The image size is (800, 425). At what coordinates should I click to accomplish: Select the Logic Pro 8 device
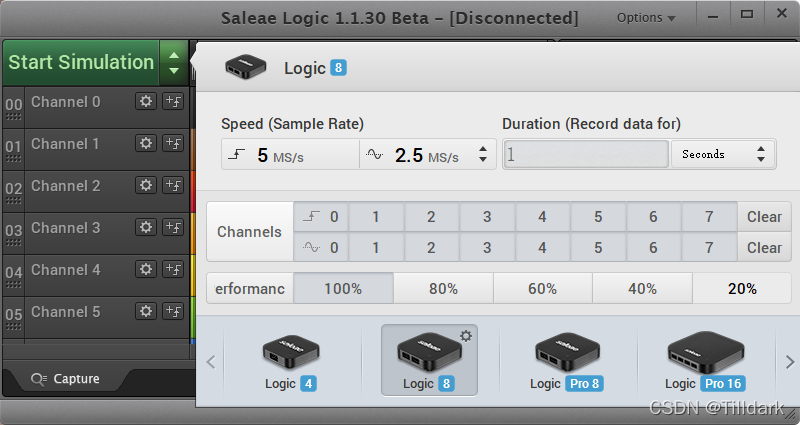pyautogui.click(x=567, y=361)
